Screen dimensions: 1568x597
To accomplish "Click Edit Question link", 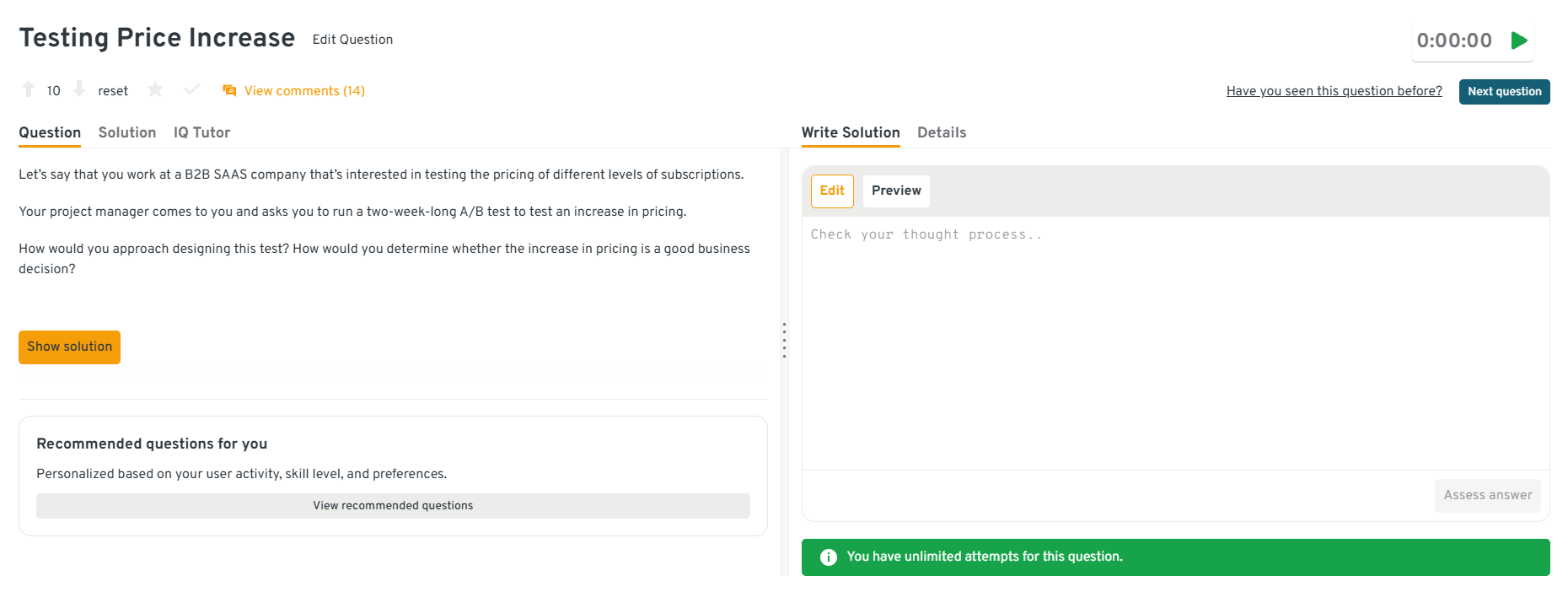I will click(x=352, y=40).
